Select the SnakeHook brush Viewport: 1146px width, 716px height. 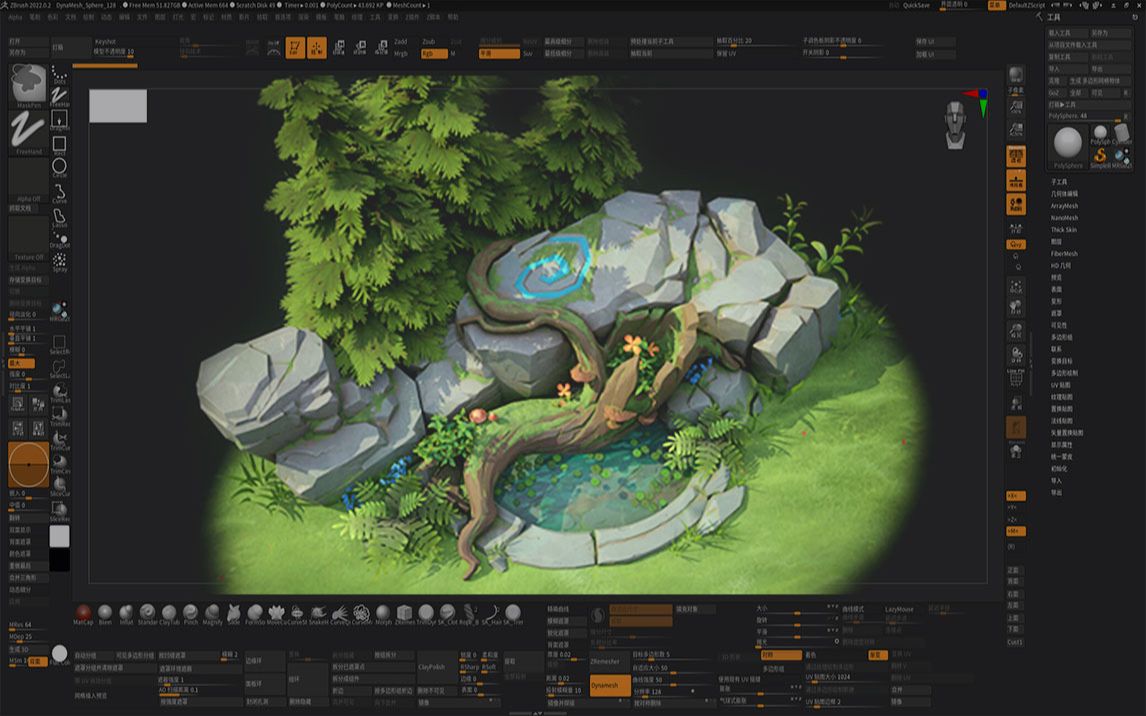tap(319, 613)
